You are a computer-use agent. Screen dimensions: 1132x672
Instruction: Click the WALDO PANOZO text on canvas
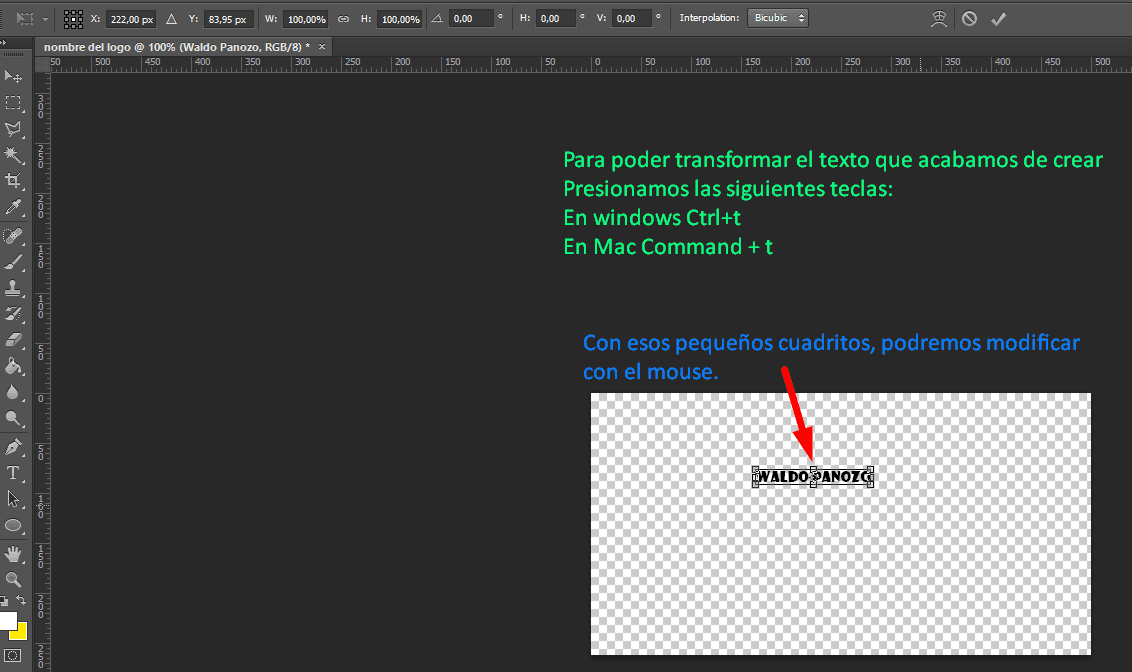point(813,476)
